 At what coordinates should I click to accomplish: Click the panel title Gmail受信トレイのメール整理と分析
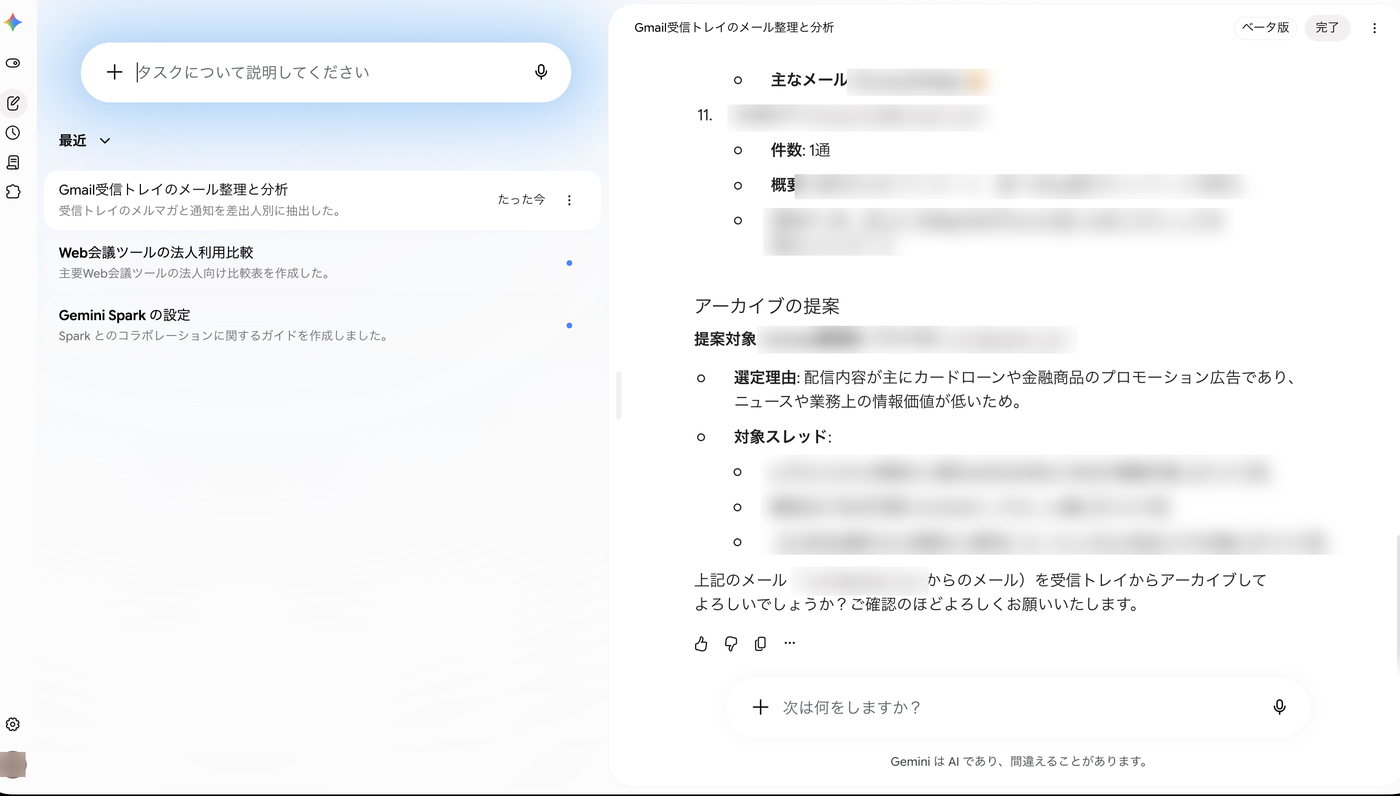pyautogui.click(x=734, y=28)
